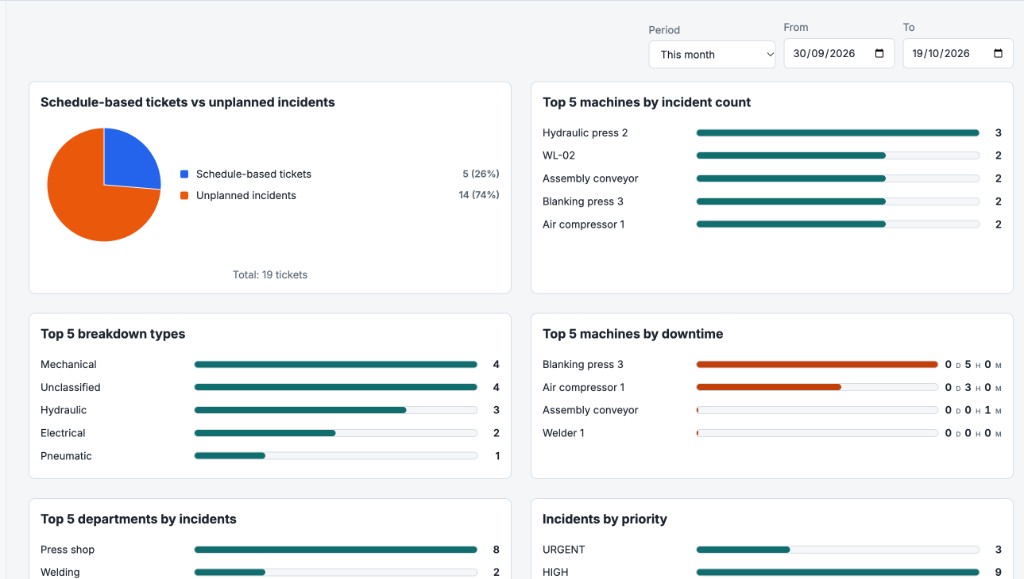Click the Air compressor 1 orange downtime bar
The height and width of the screenshot is (579, 1024).
(x=769, y=387)
